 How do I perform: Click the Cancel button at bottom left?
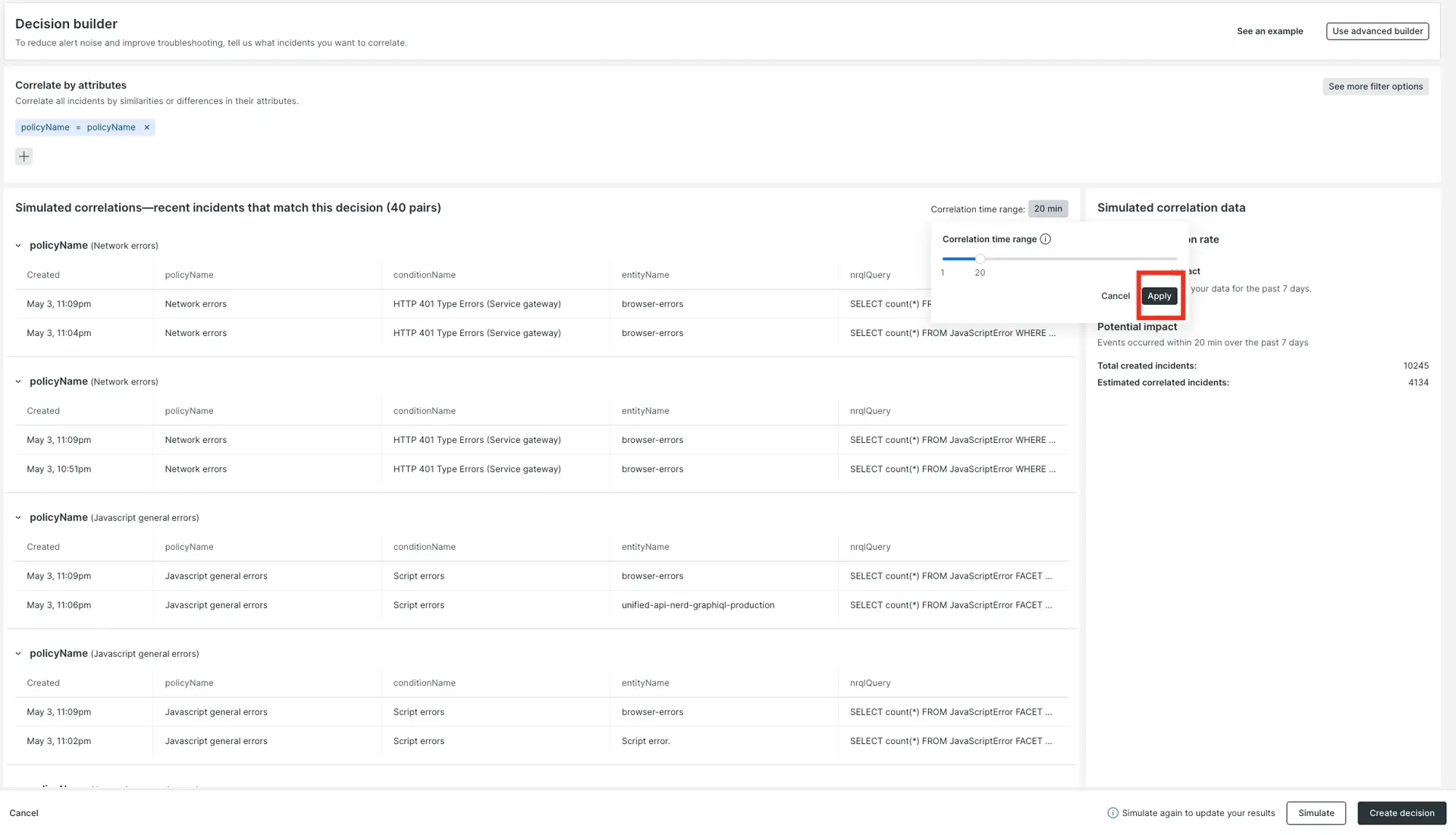tap(23, 812)
